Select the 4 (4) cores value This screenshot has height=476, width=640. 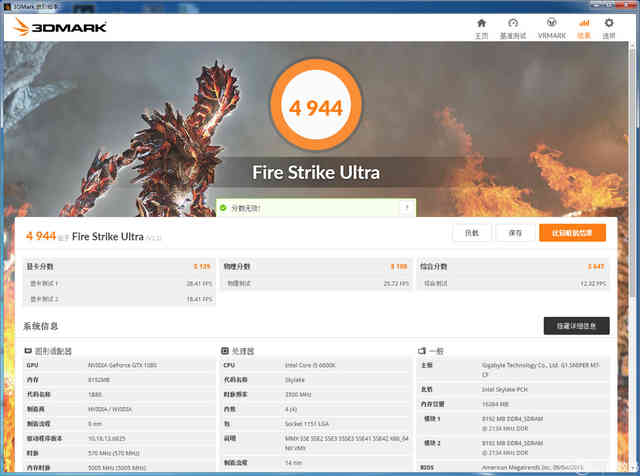pyautogui.click(x=291, y=409)
